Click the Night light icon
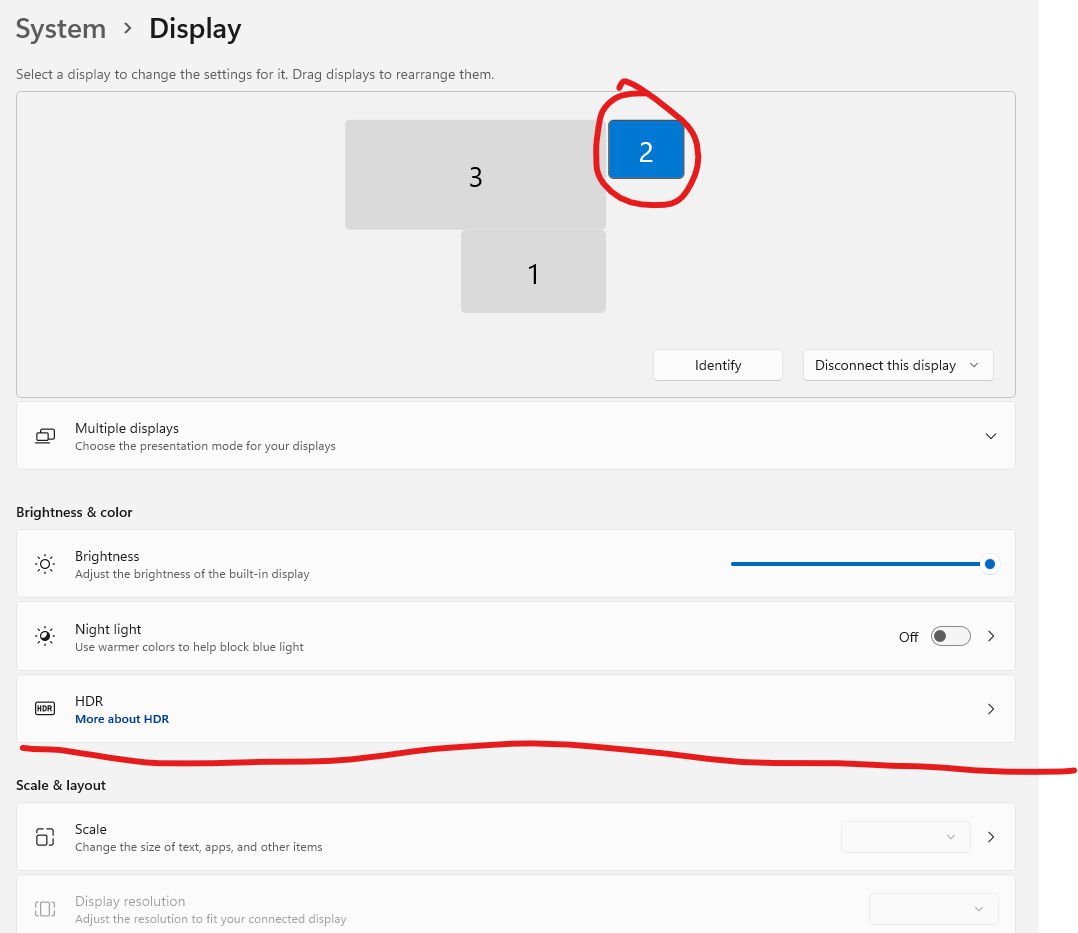Viewport: 1078px width, 933px height. pos(45,636)
